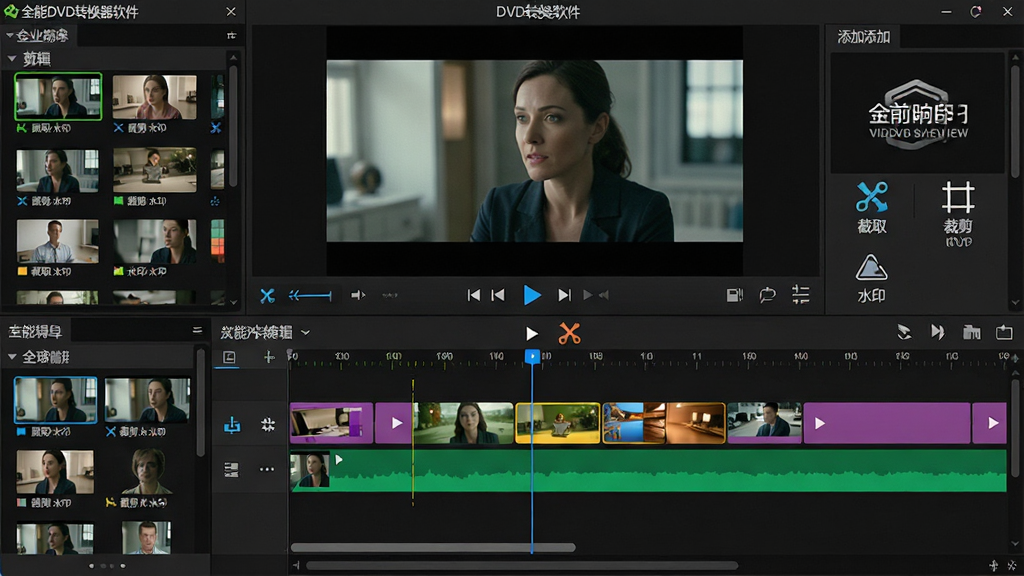This screenshot has width=1024, height=576.
Task: Click blue trim icon below preview
Action: click(267, 296)
